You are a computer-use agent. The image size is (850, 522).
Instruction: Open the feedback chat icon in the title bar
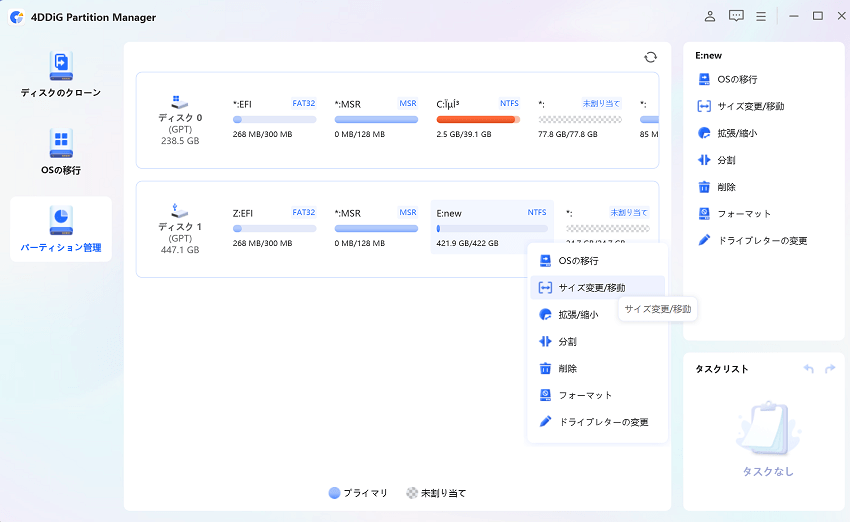point(736,16)
